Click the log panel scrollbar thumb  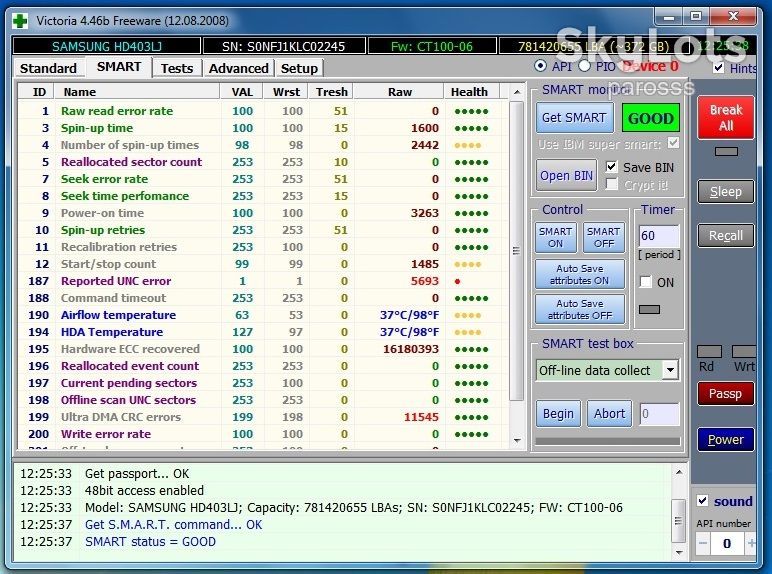679,521
